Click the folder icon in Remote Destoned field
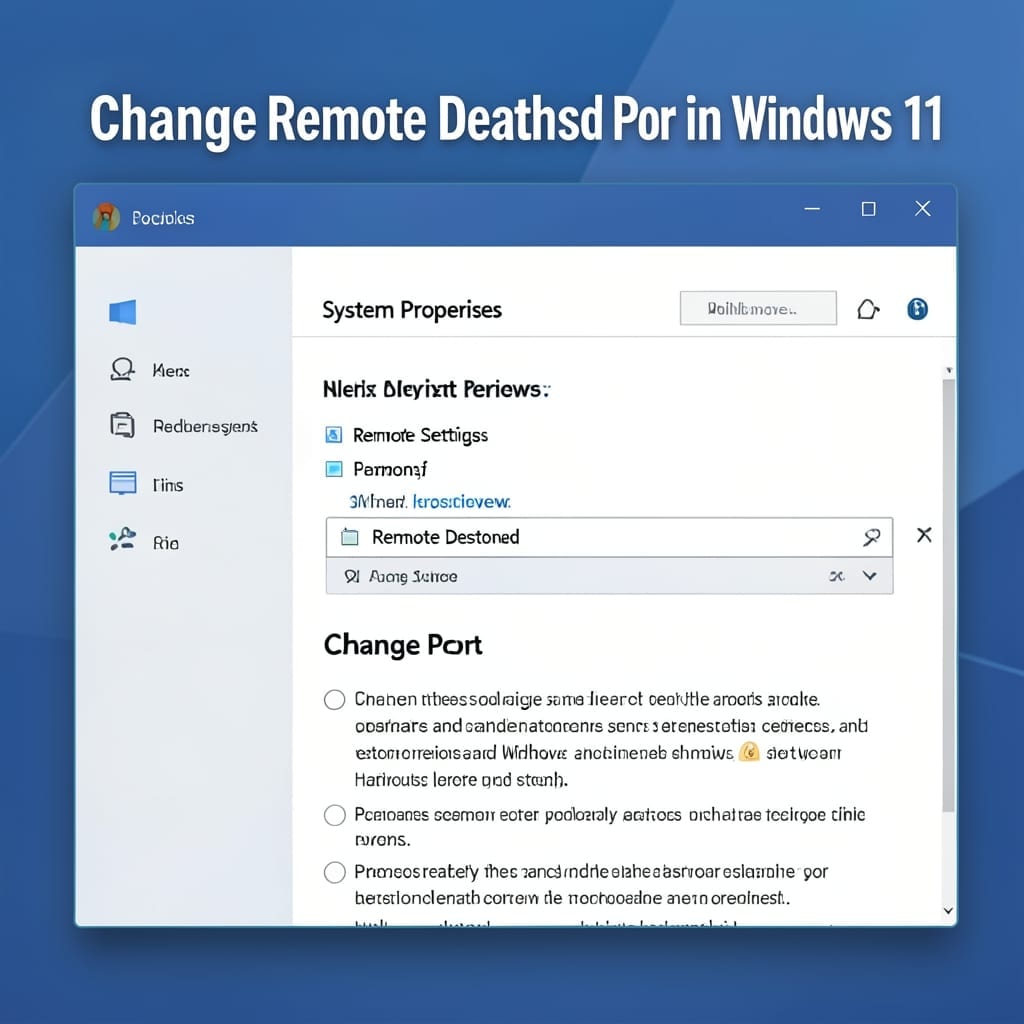Viewport: 1024px width, 1024px height. click(350, 537)
